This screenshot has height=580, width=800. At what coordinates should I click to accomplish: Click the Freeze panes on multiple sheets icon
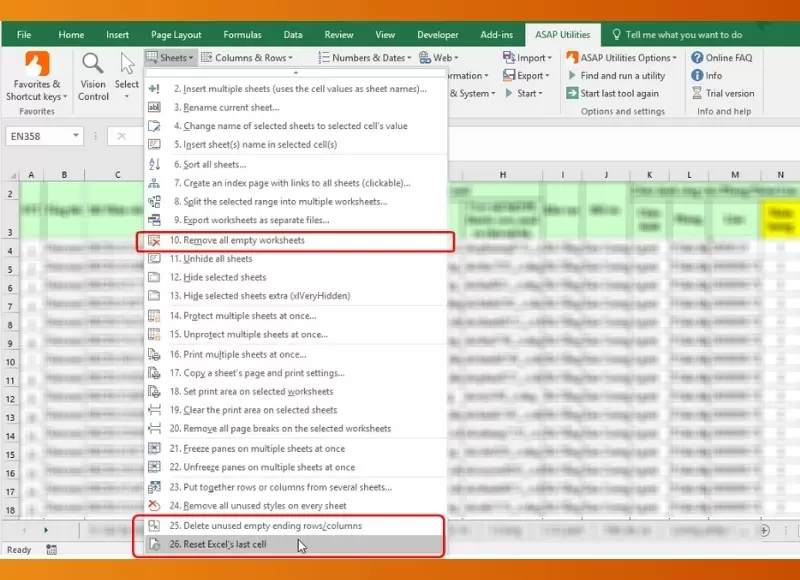click(x=154, y=448)
